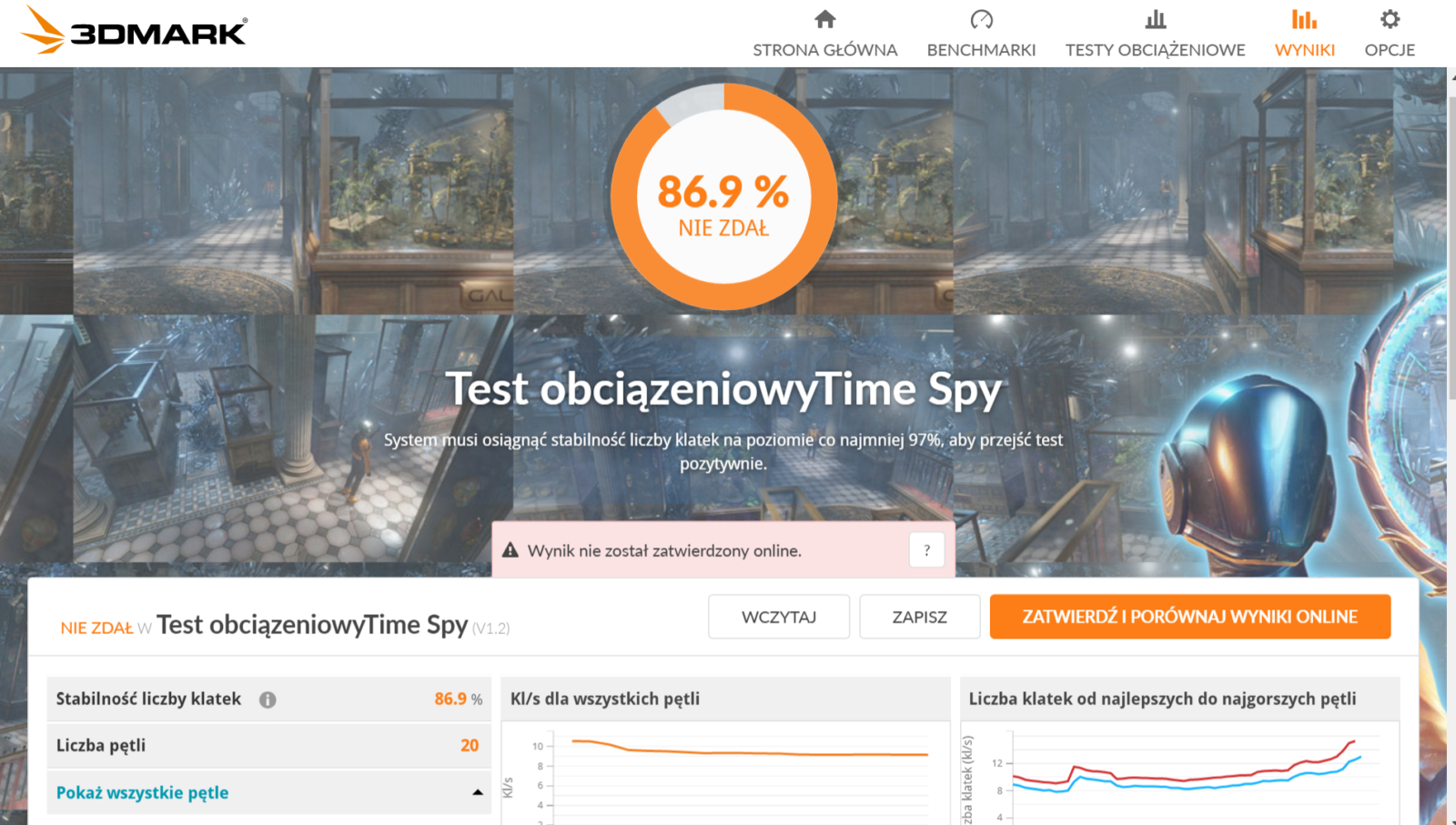Click arrow at right of Pokaż wszystkie pętle row
The image size is (1456, 825).
click(477, 792)
